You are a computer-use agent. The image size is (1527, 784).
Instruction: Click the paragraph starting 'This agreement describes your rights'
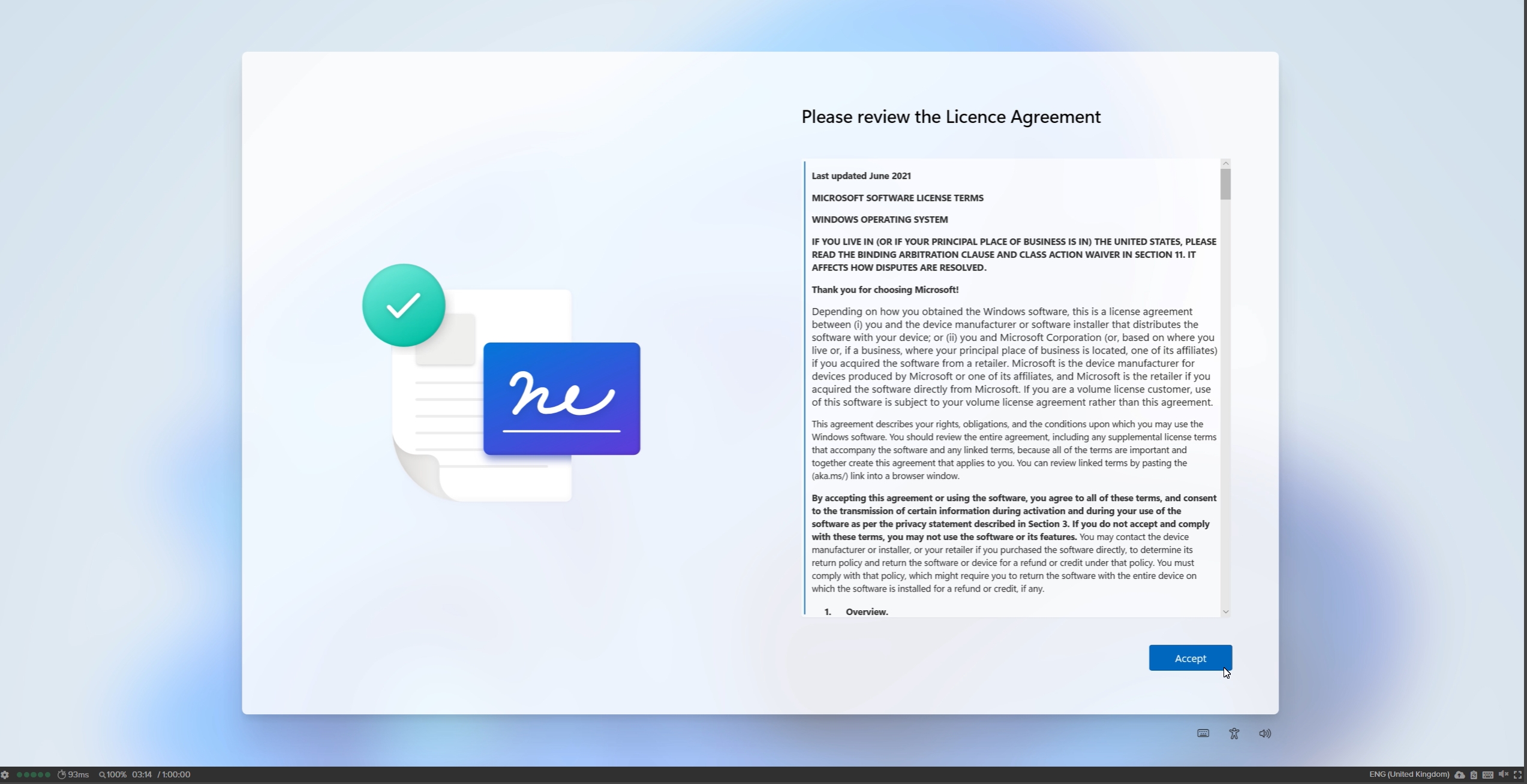[1014, 450]
